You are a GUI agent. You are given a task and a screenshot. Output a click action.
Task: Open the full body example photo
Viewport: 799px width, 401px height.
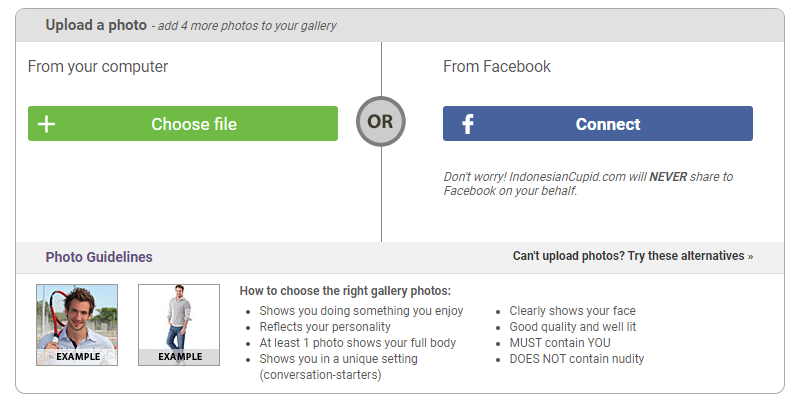tap(179, 325)
